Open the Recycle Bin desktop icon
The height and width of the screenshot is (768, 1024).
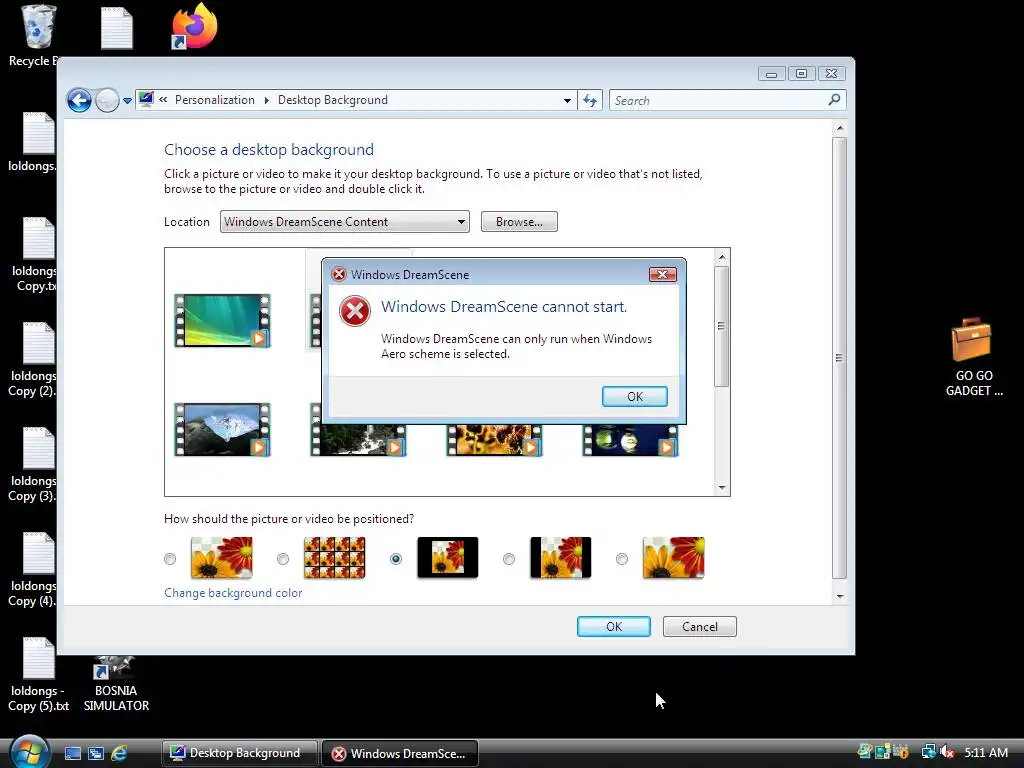(38, 27)
